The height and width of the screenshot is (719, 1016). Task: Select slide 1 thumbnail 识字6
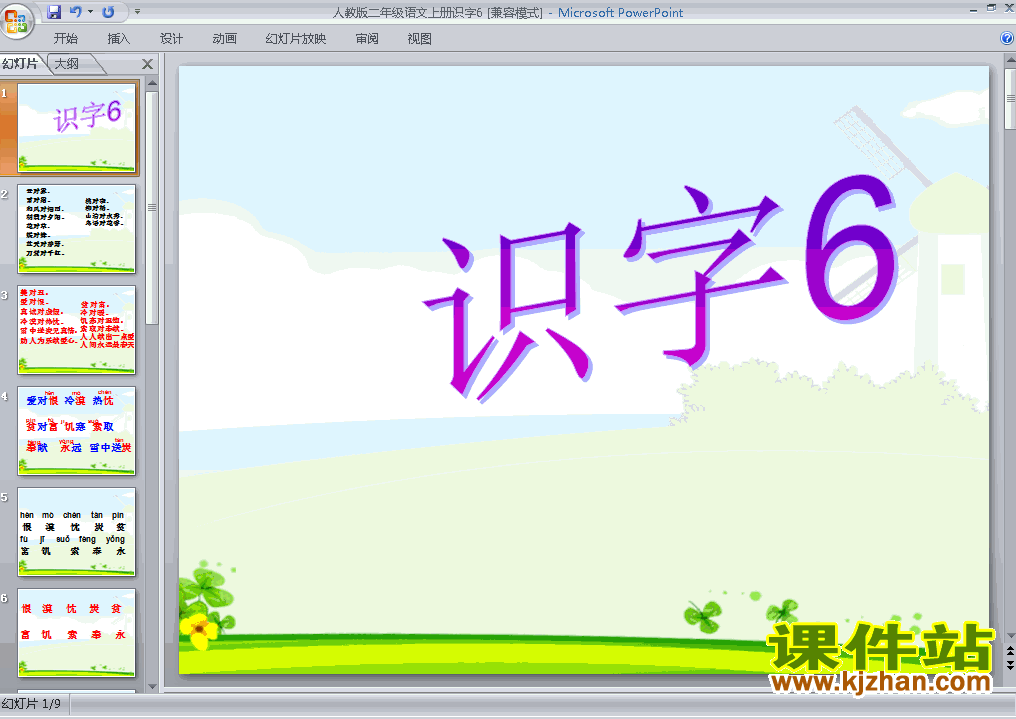point(76,128)
